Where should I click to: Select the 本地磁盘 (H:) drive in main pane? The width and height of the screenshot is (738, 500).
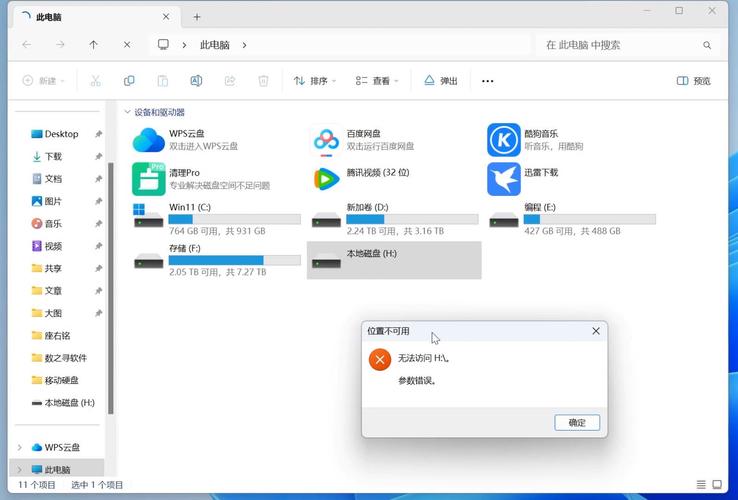(394, 260)
